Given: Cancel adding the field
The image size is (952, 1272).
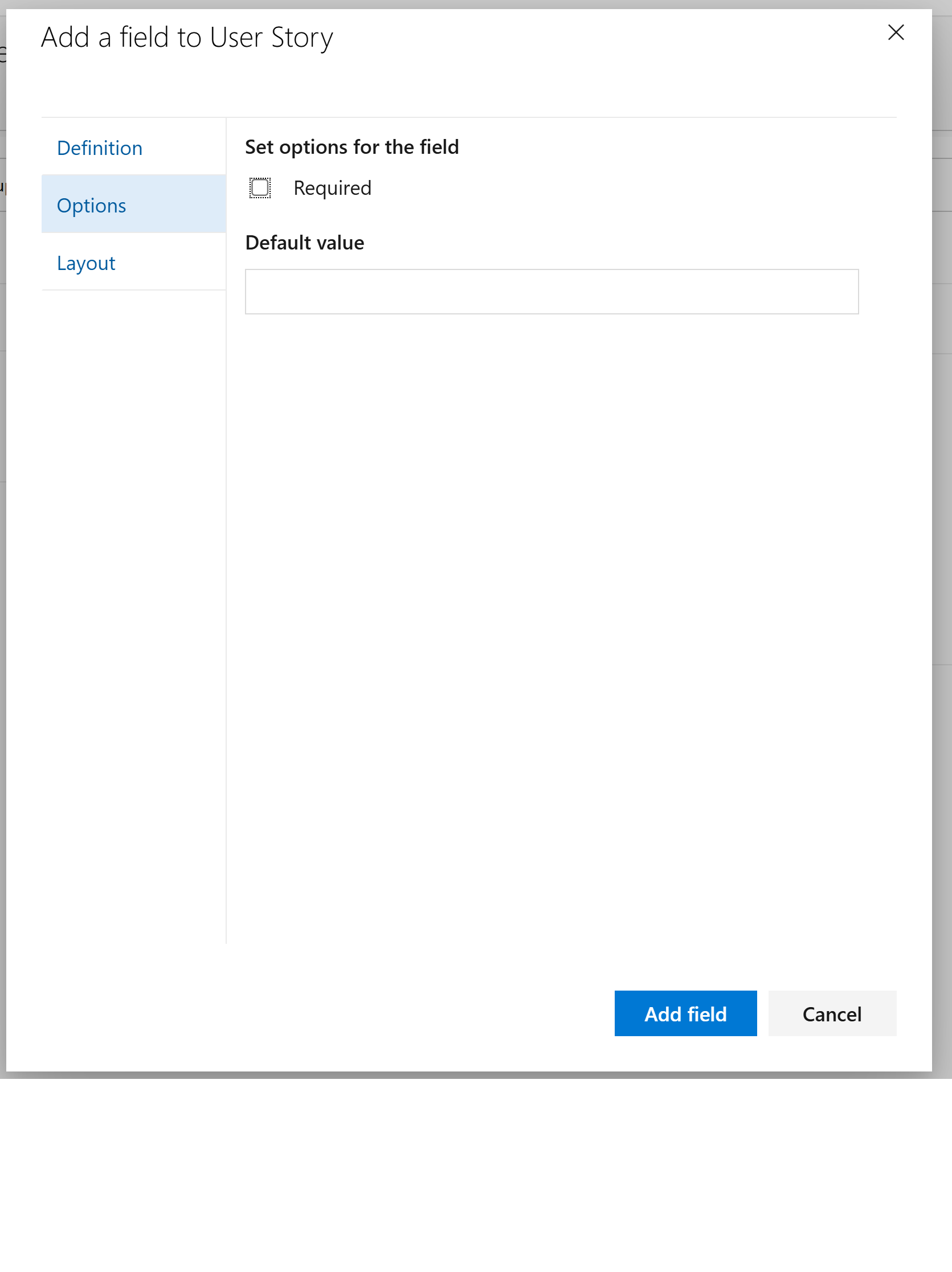Looking at the screenshot, I should [831, 1013].
